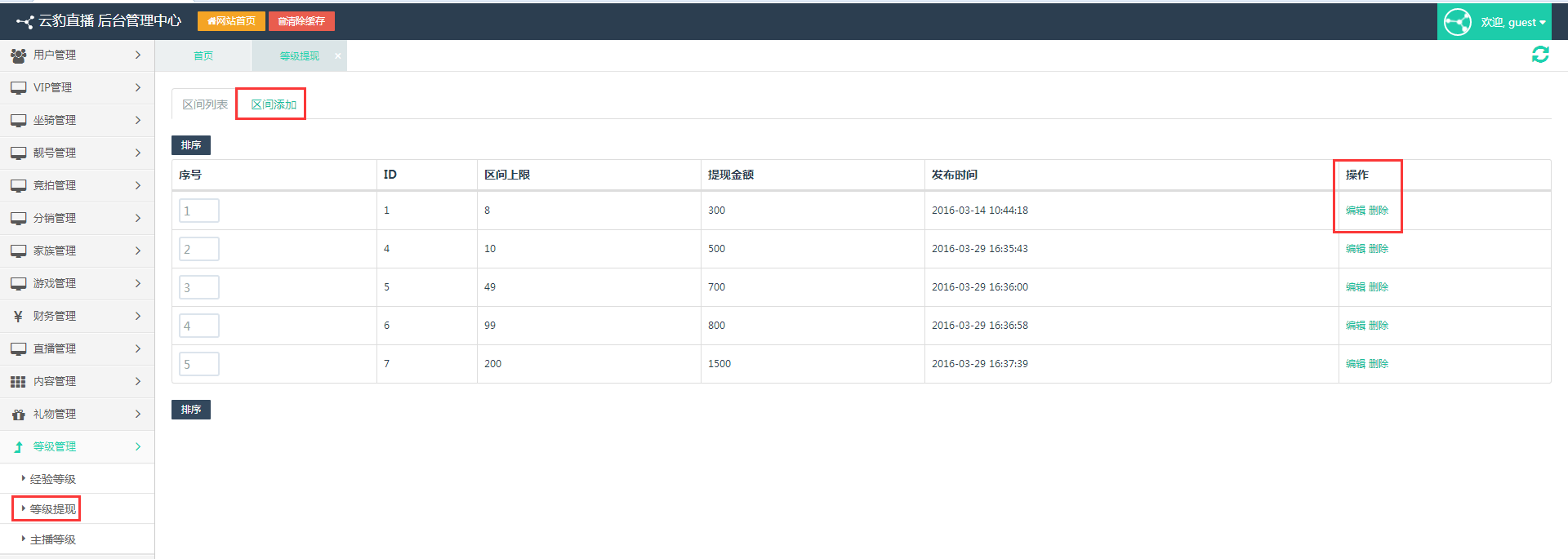1568x559 pixels.
Task: Click the 分销管理 monitor icon
Action: point(18,219)
